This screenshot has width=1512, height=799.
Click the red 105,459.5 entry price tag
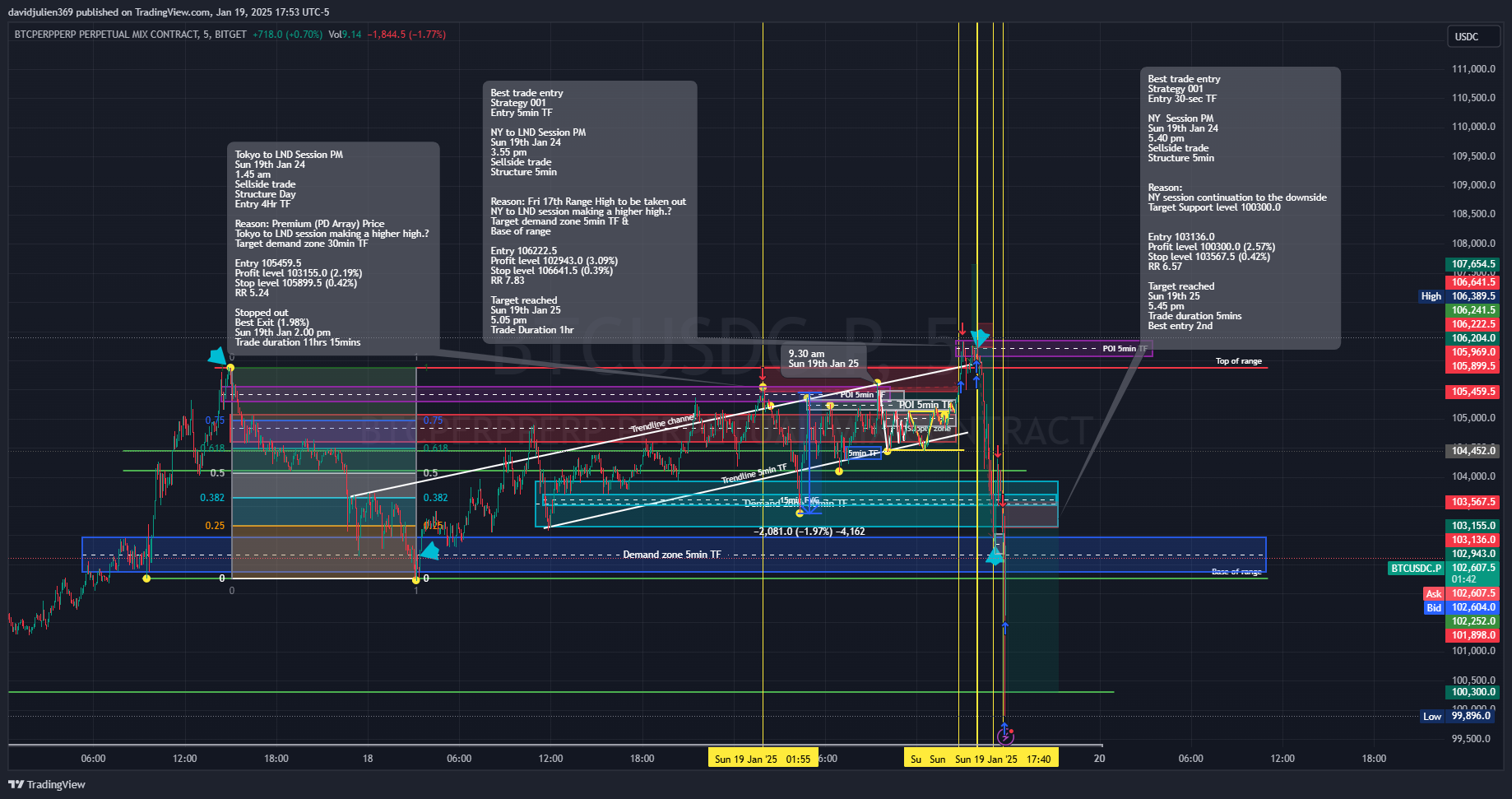coord(1473,392)
